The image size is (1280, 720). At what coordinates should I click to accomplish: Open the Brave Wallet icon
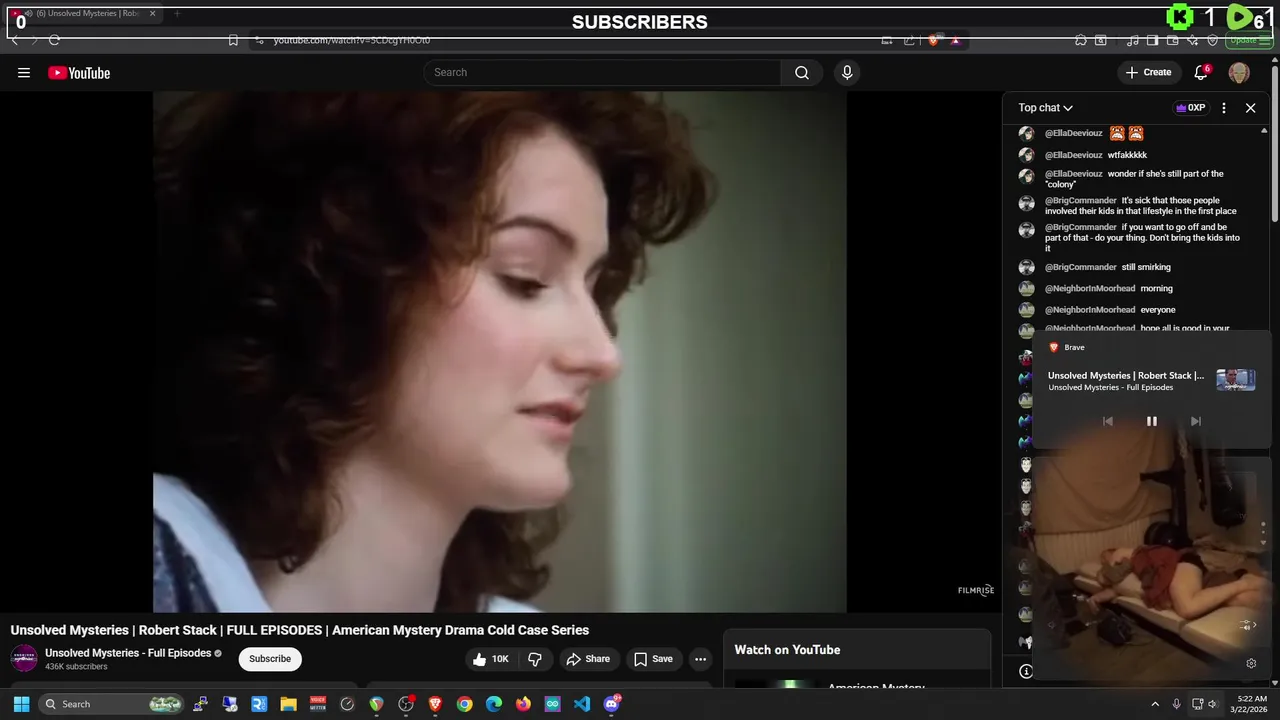tap(1173, 40)
